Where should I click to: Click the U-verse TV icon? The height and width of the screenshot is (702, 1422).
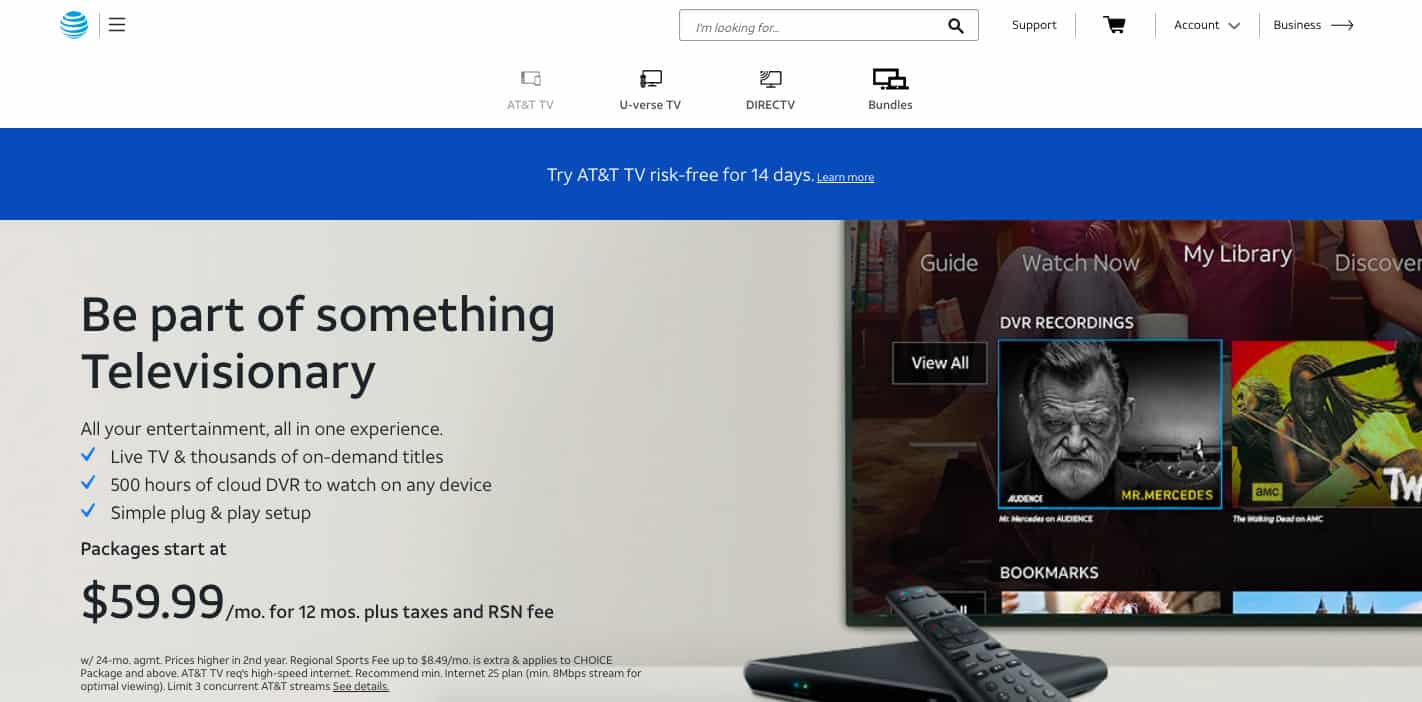(650, 78)
